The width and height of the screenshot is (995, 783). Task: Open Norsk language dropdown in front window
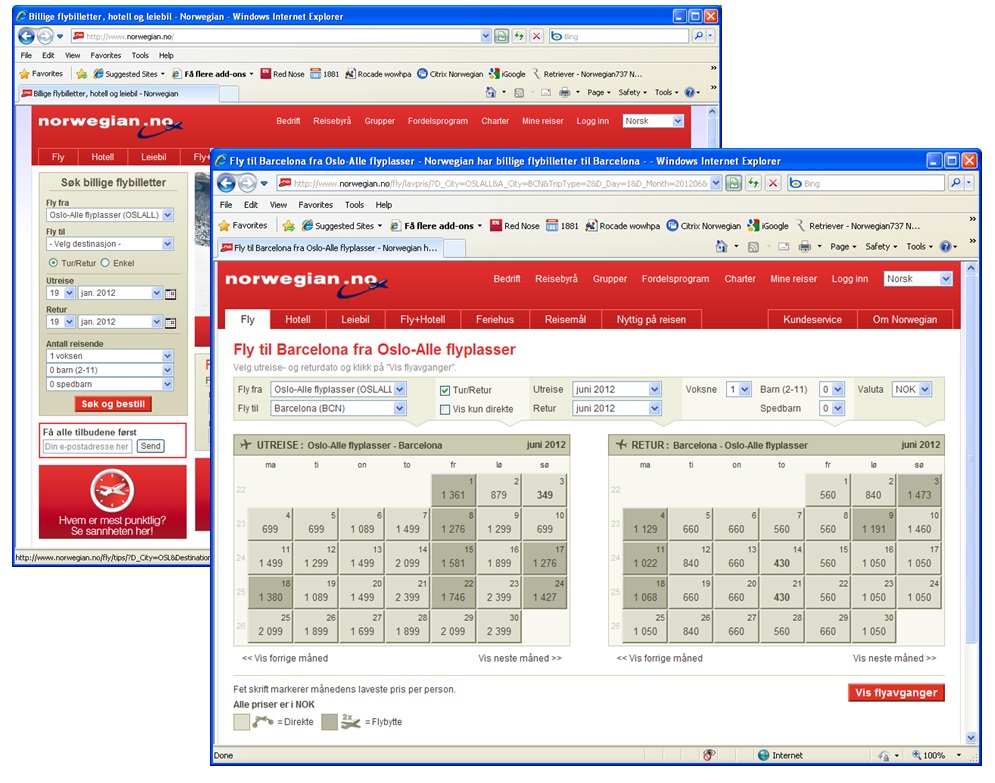coord(918,279)
